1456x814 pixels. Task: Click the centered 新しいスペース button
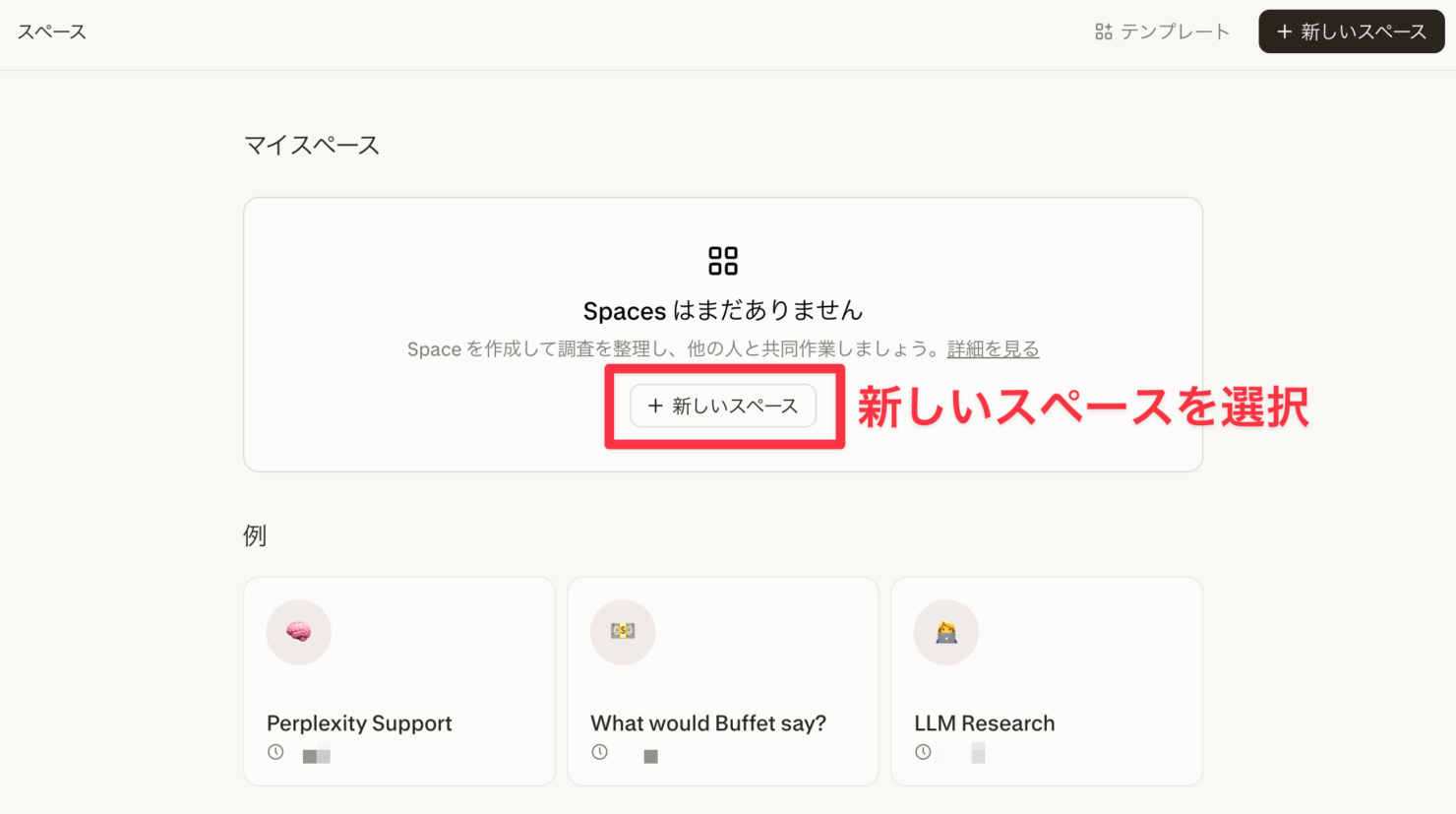[723, 406]
